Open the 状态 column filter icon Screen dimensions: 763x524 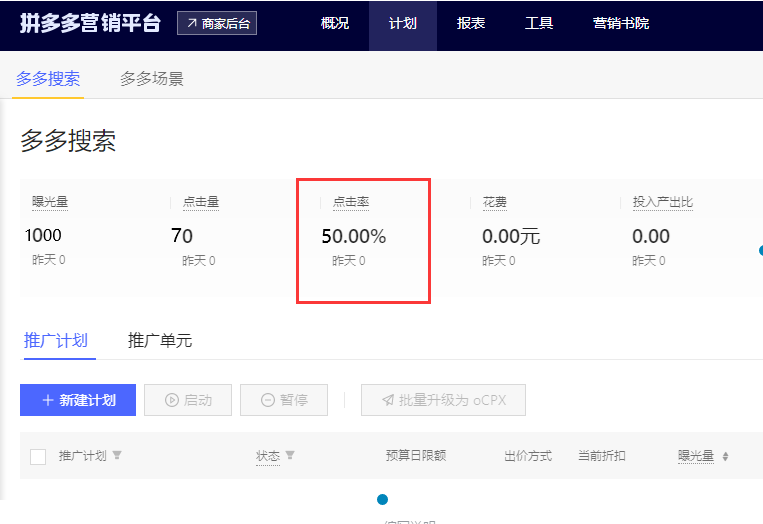pyautogui.click(x=290, y=455)
